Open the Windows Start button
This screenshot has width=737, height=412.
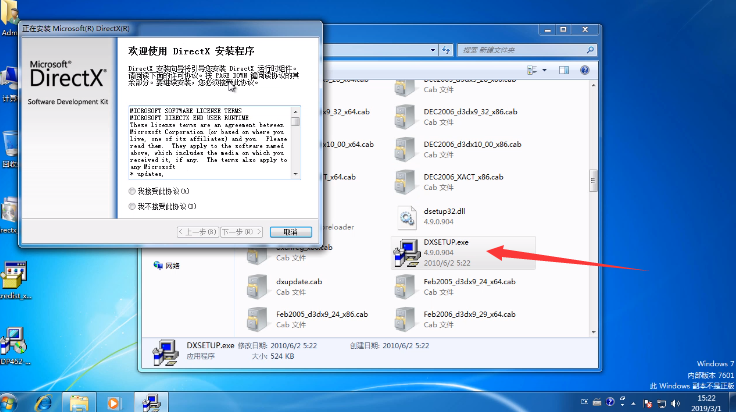[9, 403]
